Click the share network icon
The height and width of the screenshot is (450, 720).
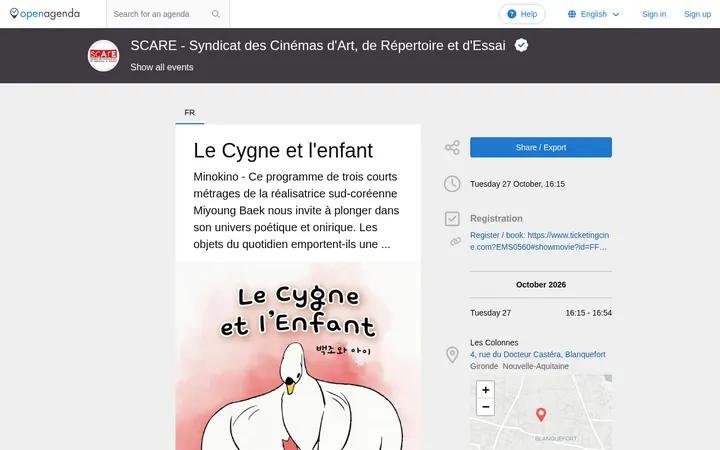coord(452,147)
